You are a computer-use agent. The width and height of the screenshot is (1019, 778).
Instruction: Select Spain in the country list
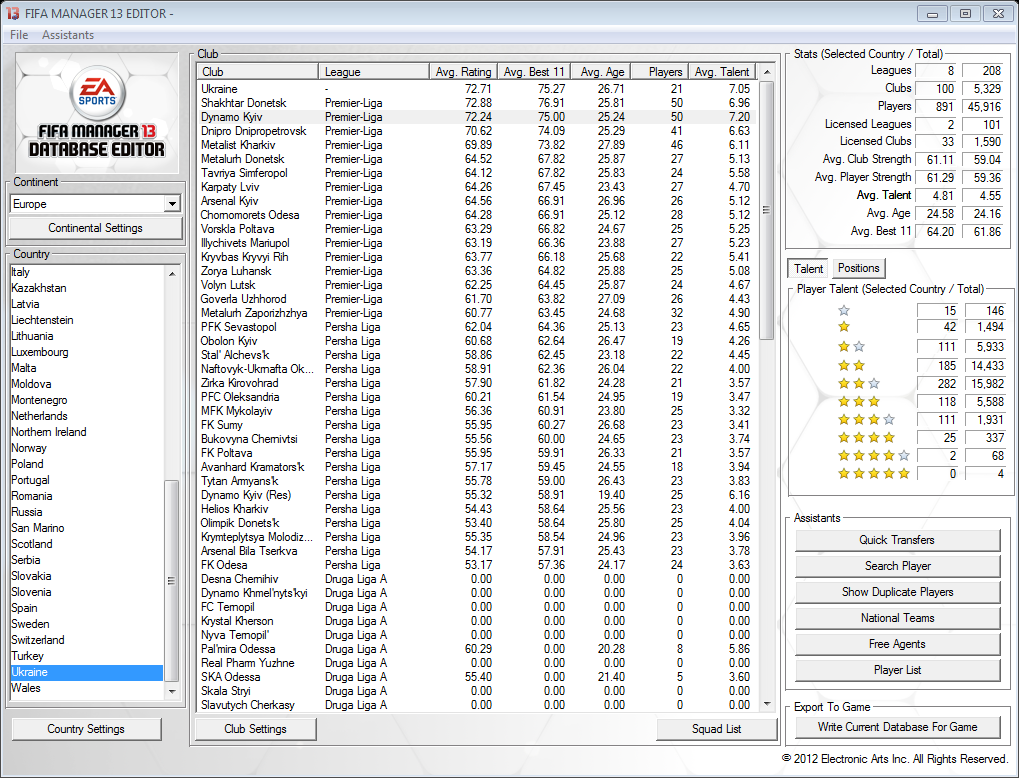pos(86,608)
